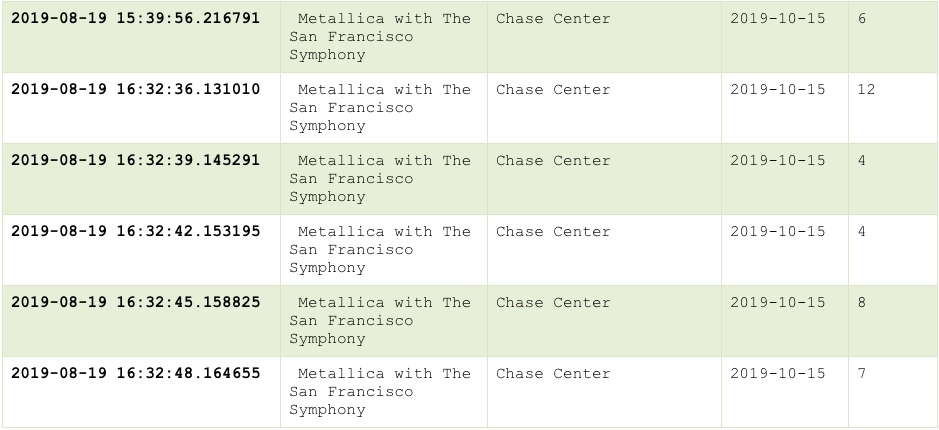Click the timestamp ending in 16:32:45.158825

click(x=135, y=303)
